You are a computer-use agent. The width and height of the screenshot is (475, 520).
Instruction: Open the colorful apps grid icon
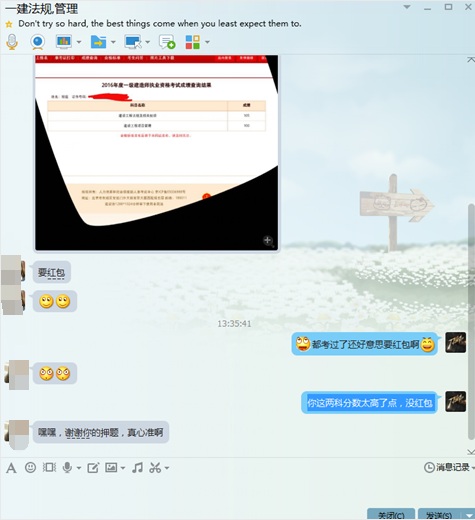[x=193, y=42]
